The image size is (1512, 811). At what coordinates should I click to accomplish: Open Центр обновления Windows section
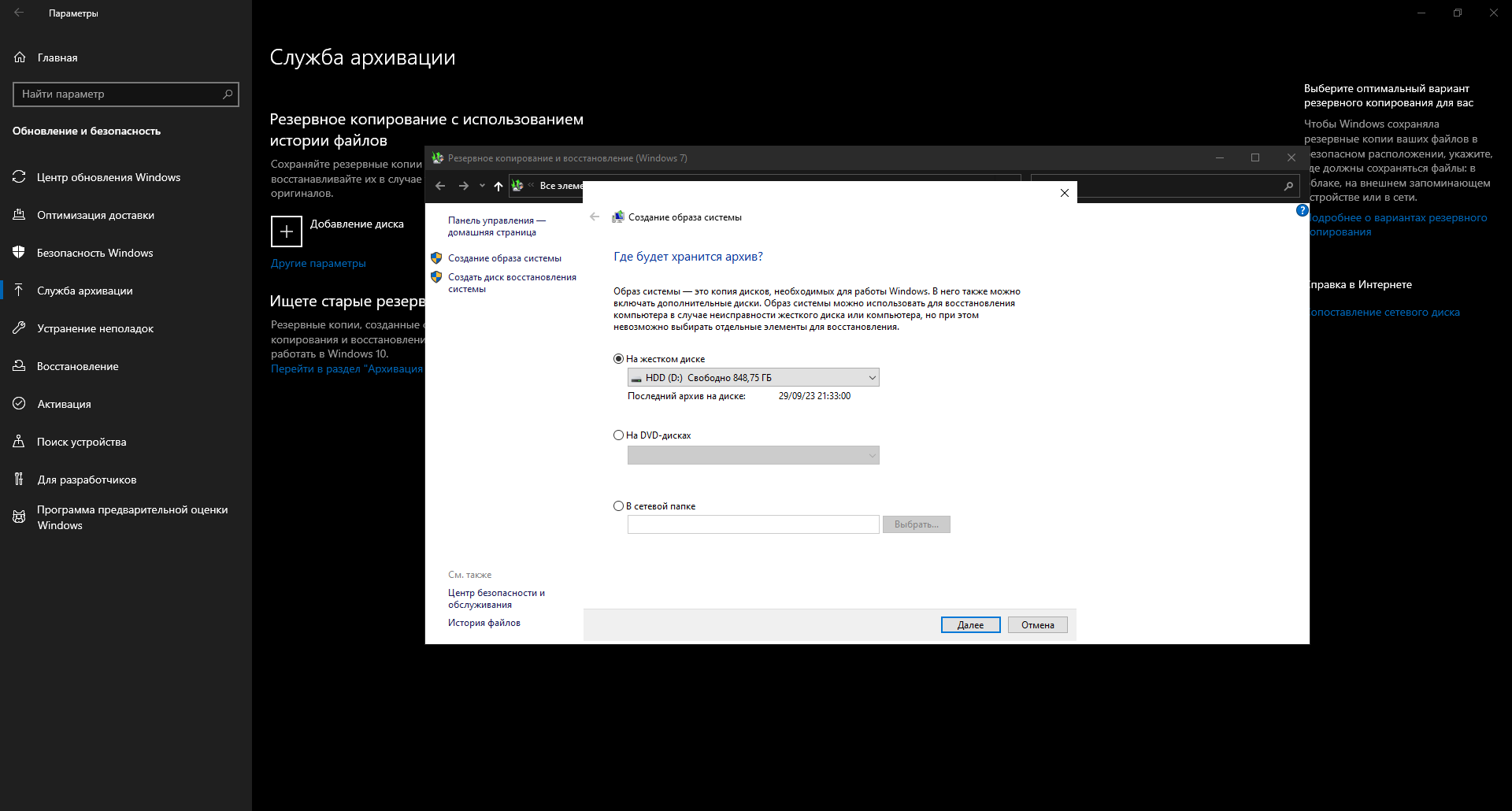109,177
